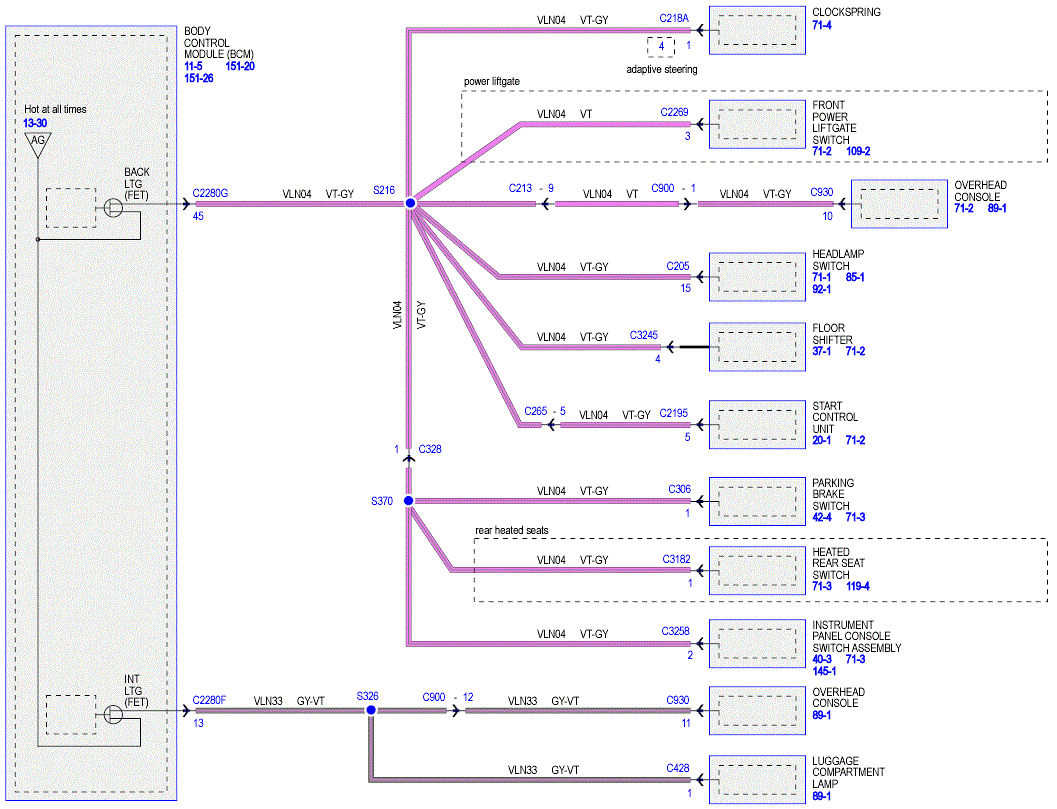Click the INT LTG FET circle symbol
The image size is (1057, 809).
(x=113, y=714)
